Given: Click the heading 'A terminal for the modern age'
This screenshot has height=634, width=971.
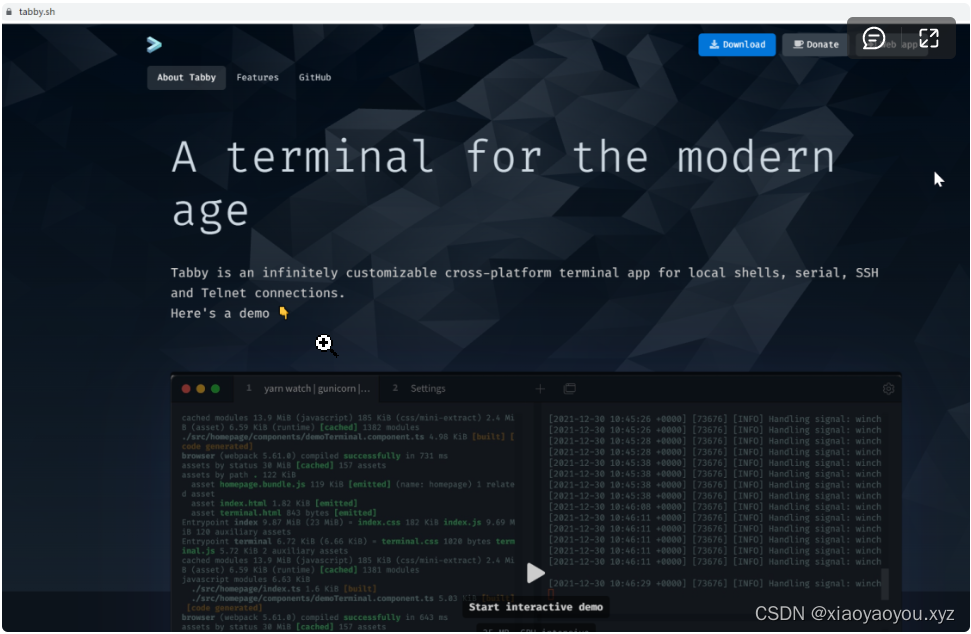Looking at the screenshot, I should pyautogui.click(x=503, y=184).
